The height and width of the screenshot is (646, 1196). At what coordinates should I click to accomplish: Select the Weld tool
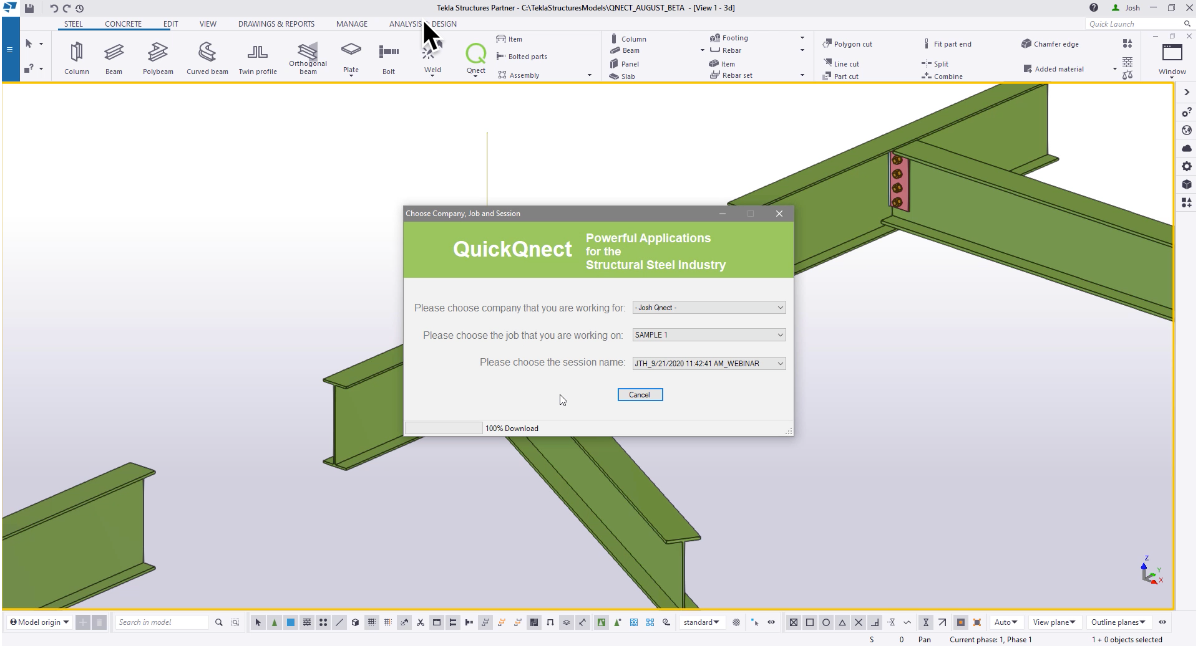[432, 55]
